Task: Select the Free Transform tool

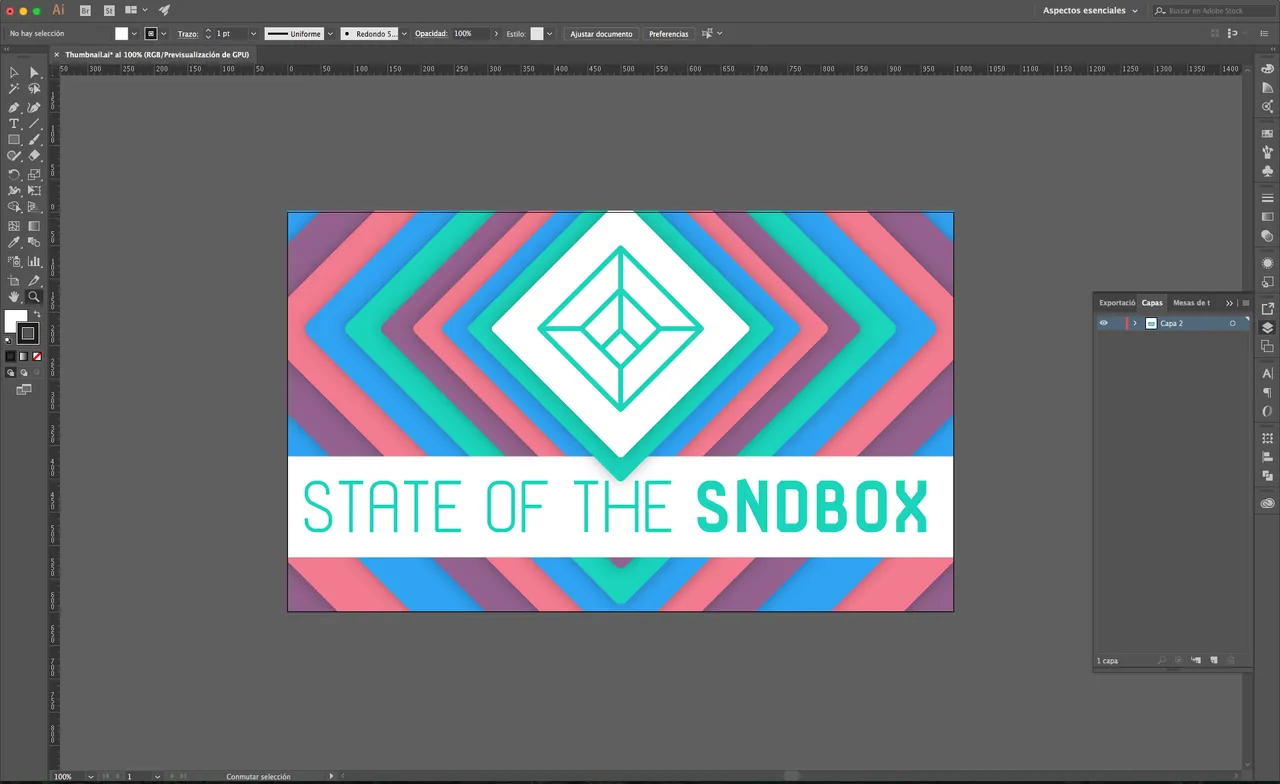Action: (x=34, y=190)
